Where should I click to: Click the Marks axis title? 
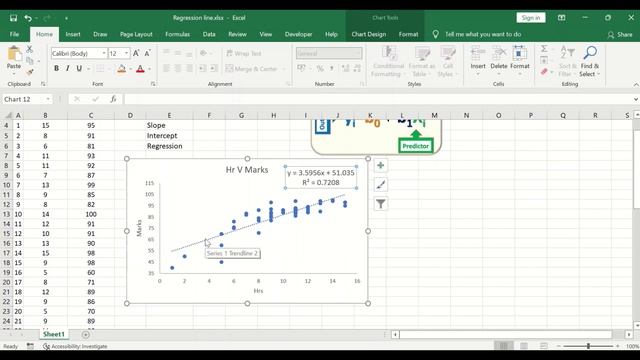[x=139, y=228]
